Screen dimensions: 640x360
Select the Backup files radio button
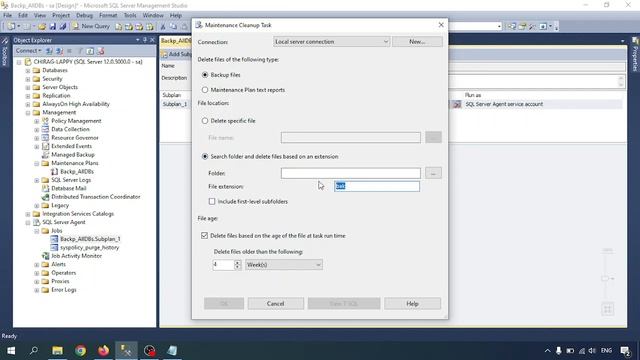(x=205, y=75)
